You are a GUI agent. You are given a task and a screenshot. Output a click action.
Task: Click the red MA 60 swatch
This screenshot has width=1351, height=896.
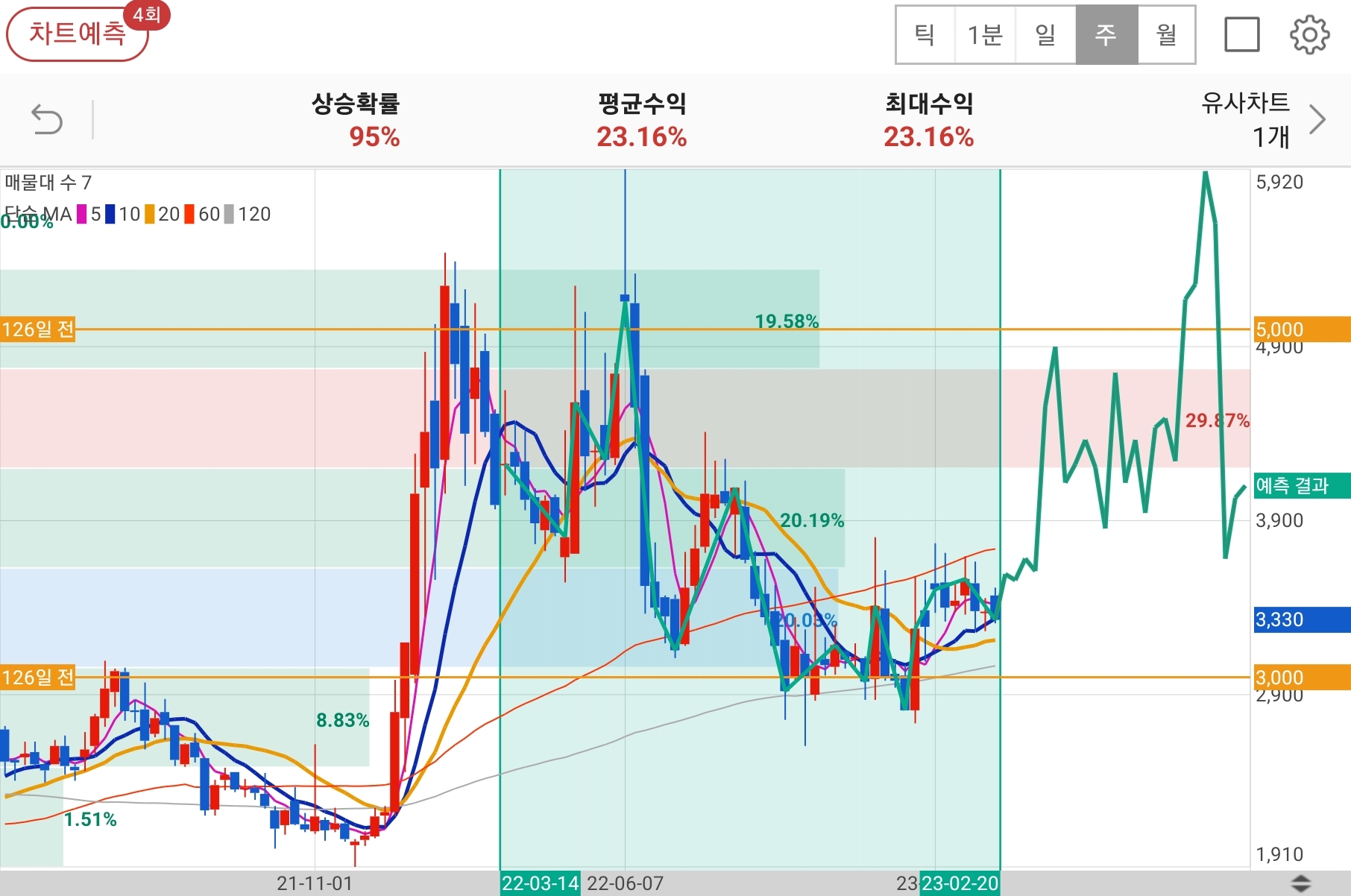pyautogui.click(x=189, y=215)
